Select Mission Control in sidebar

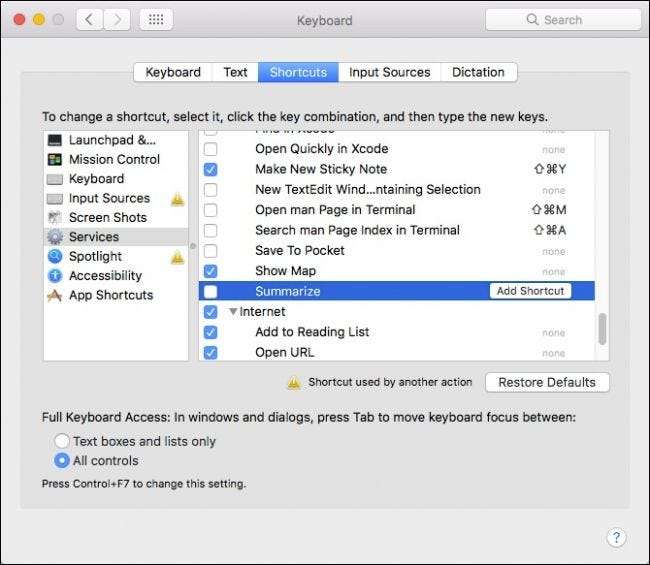114,160
